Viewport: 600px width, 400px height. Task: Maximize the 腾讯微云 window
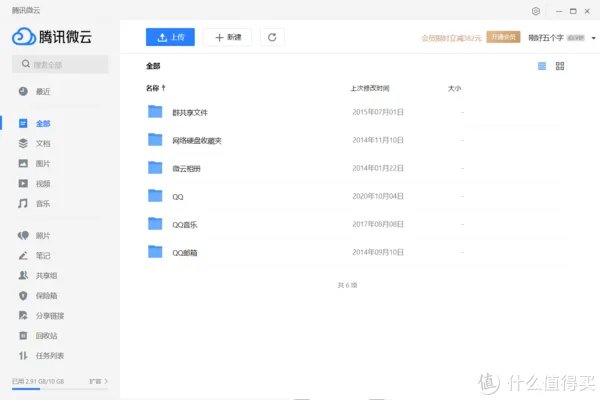[573, 11]
